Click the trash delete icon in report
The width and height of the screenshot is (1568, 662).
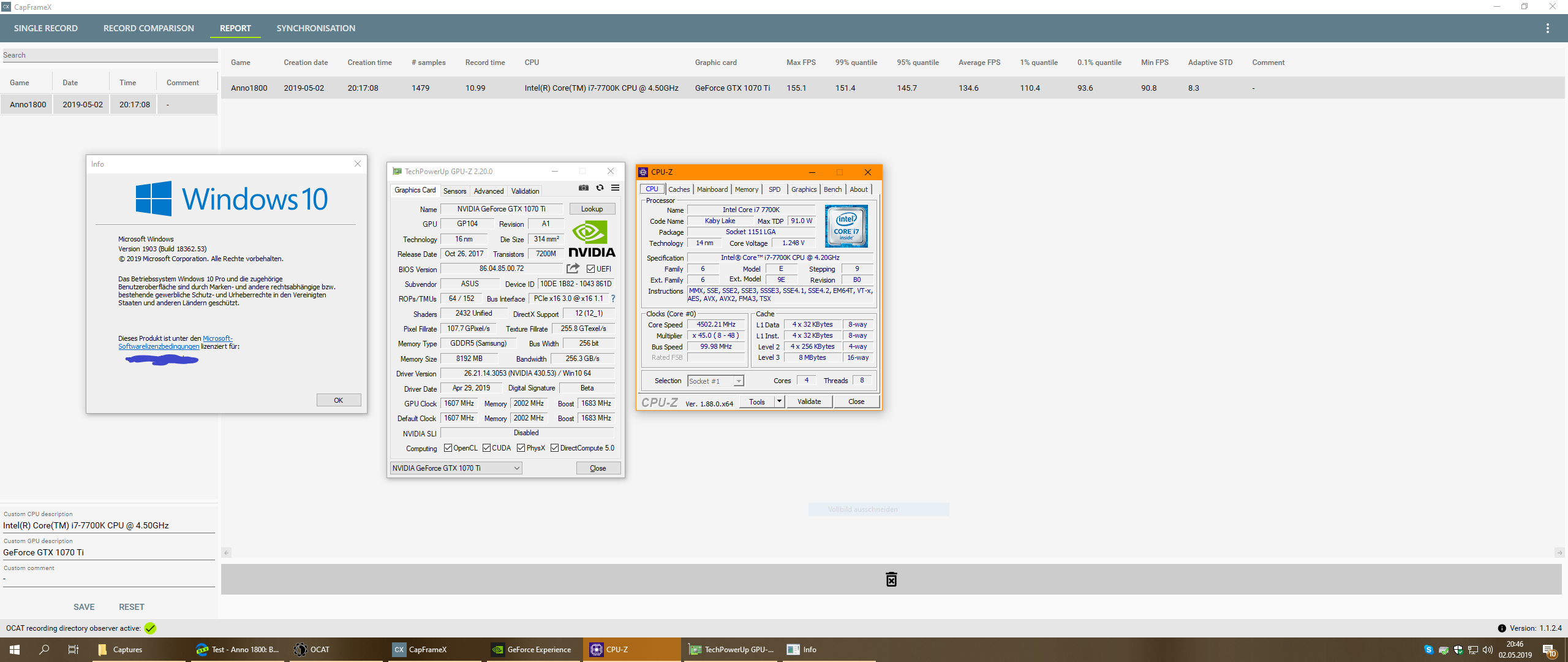[891, 579]
